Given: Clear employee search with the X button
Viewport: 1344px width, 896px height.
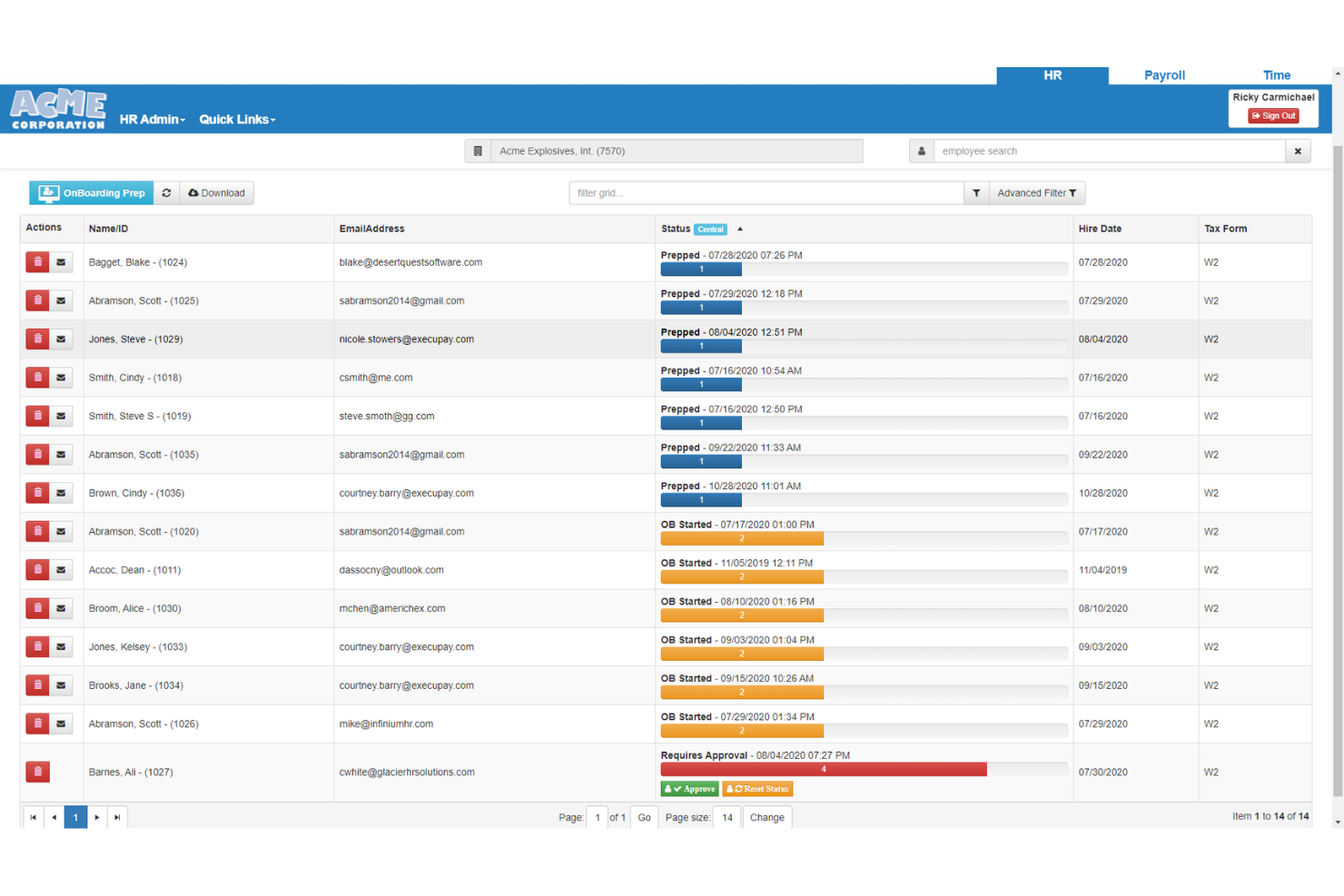Looking at the screenshot, I should click(x=1298, y=151).
